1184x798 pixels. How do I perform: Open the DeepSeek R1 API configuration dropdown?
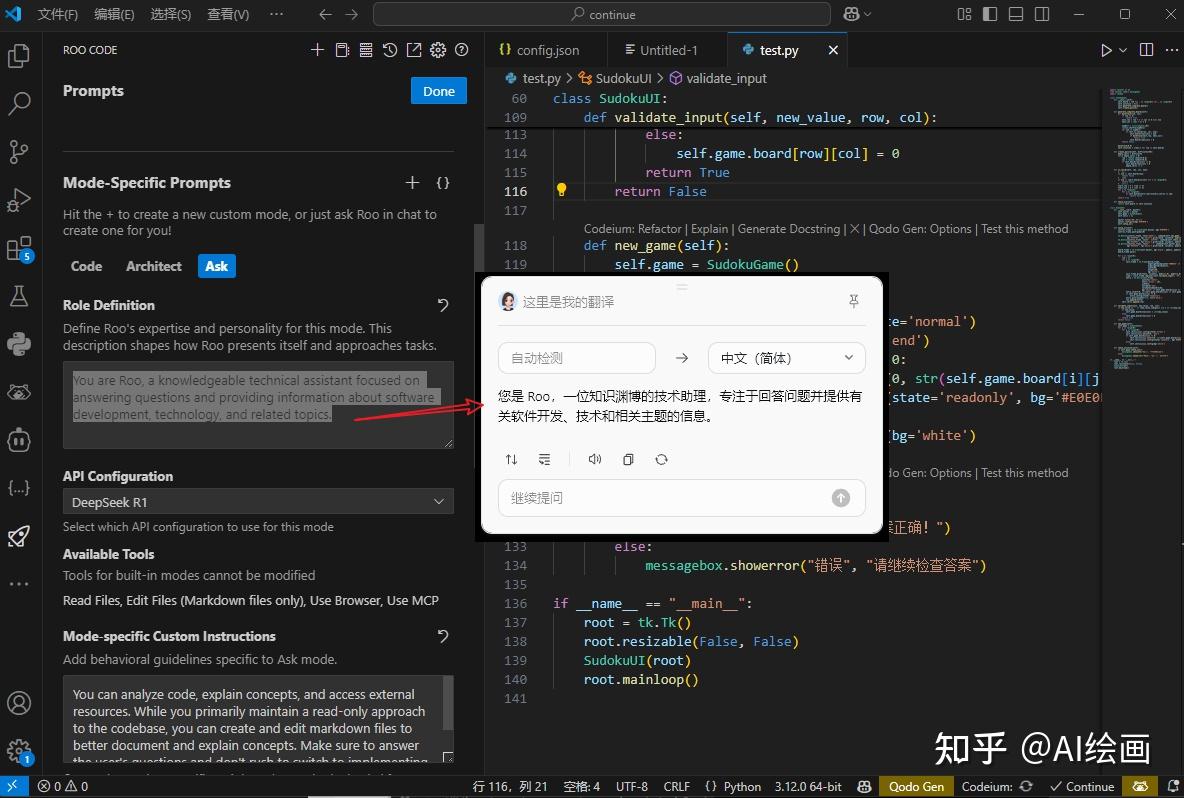pos(258,501)
